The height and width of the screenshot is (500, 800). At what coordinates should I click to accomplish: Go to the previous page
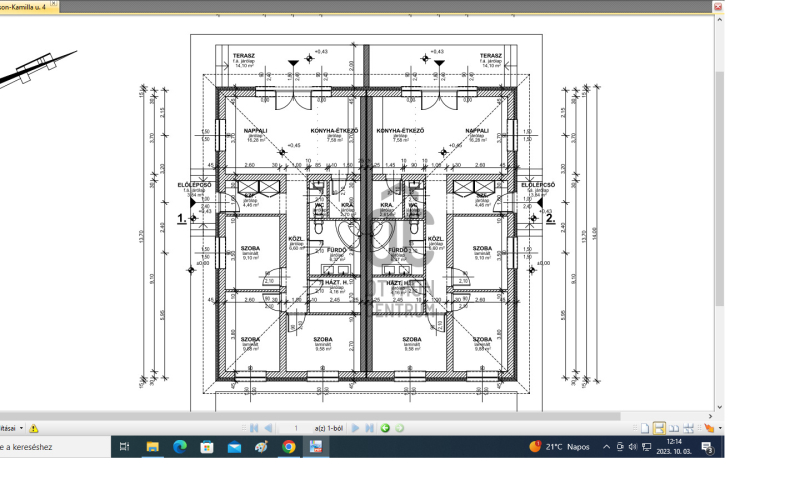click(x=268, y=428)
